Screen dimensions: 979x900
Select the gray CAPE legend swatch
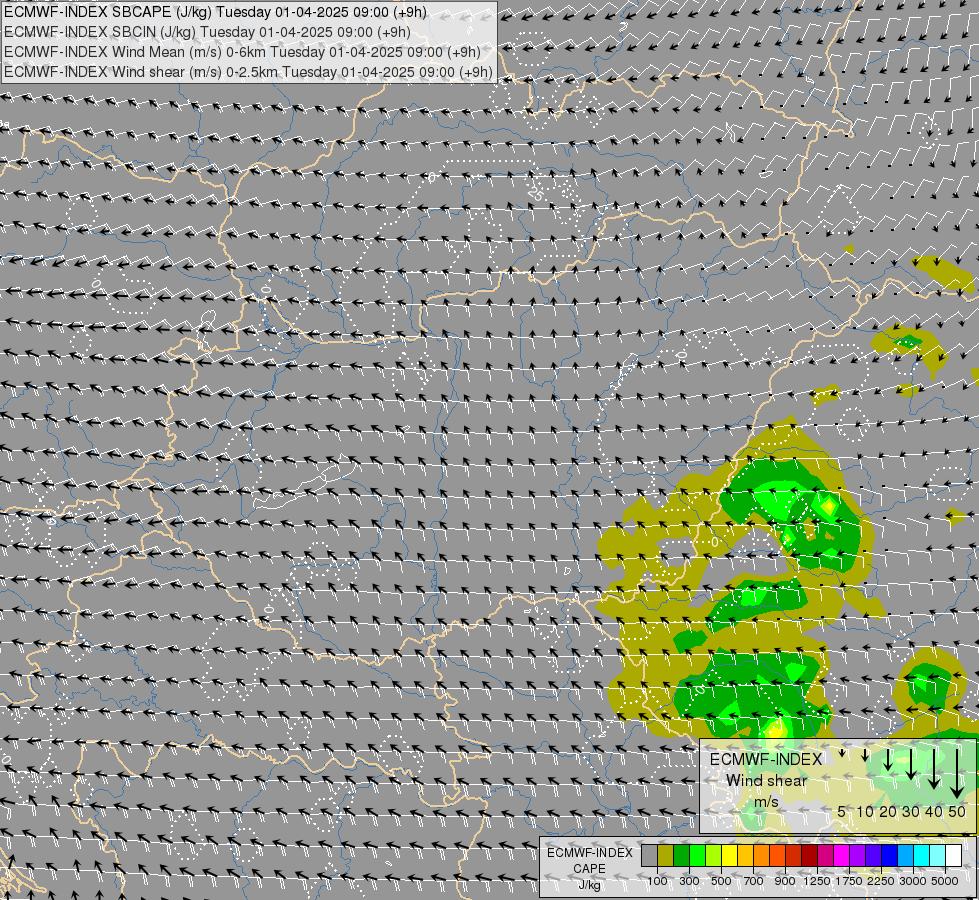pyautogui.click(x=649, y=855)
